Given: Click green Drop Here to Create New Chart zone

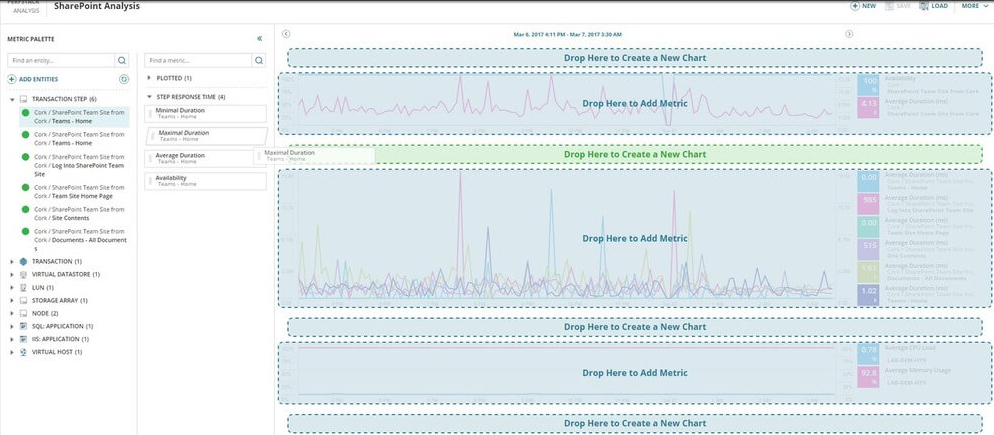Looking at the screenshot, I should coord(635,154).
